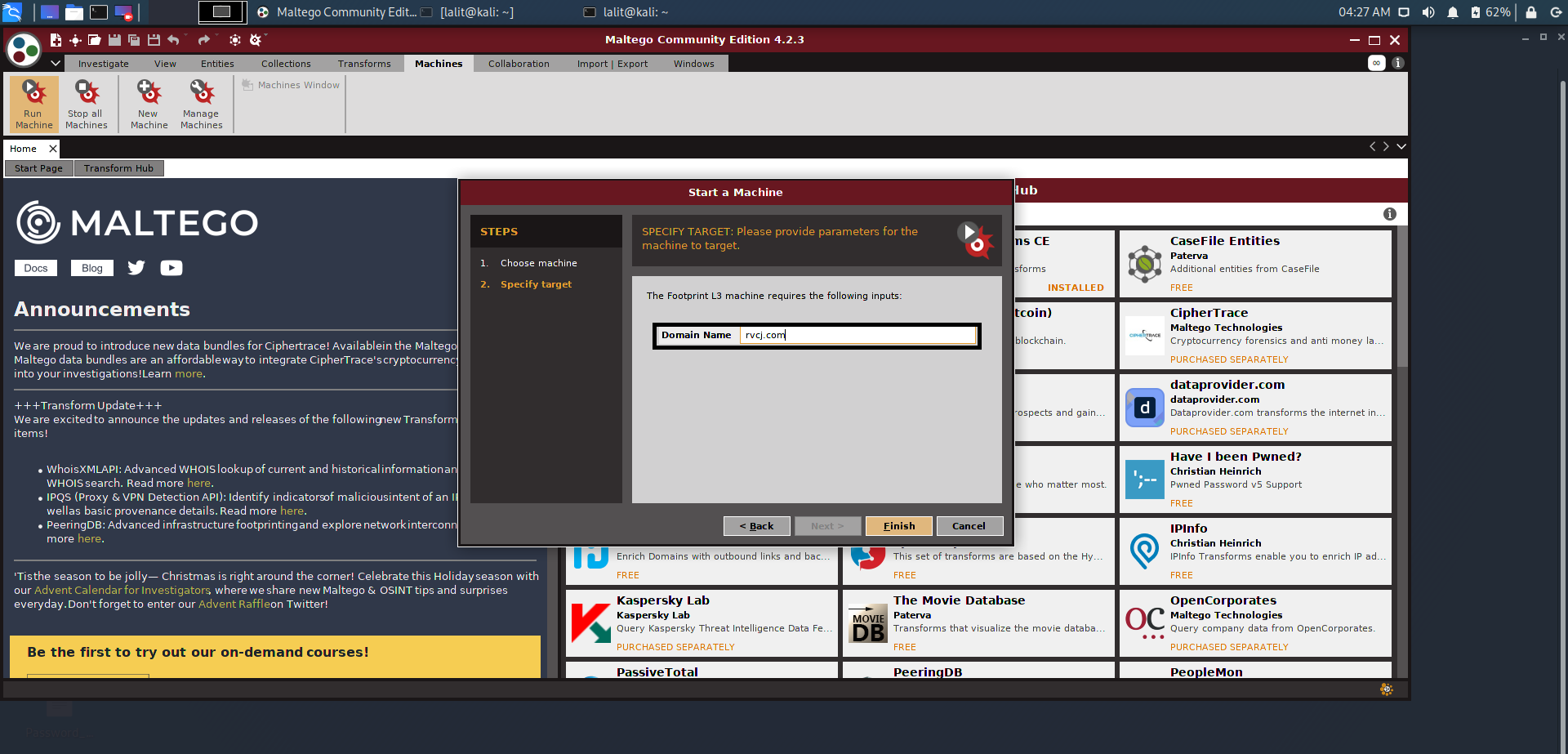The height and width of the screenshot is (754, 1568).
Task: Open the Windows ribbon tab
Action: [x=694, y=64]
